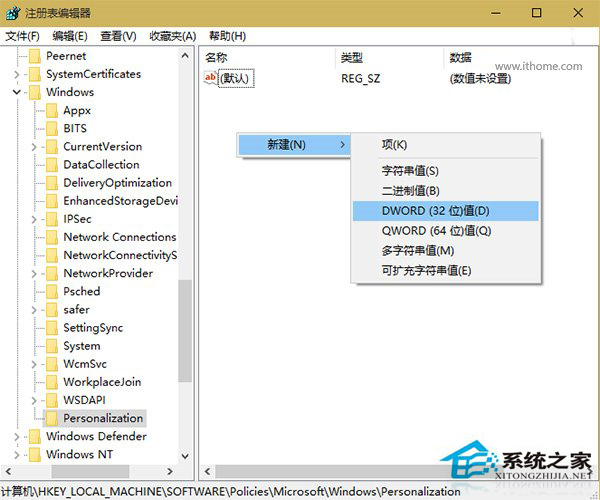Image resolution: width=600 pixels, height=500 pixels.
Task: Click the WorkplaceJoin folder icon
Action: tap(52, 382)
